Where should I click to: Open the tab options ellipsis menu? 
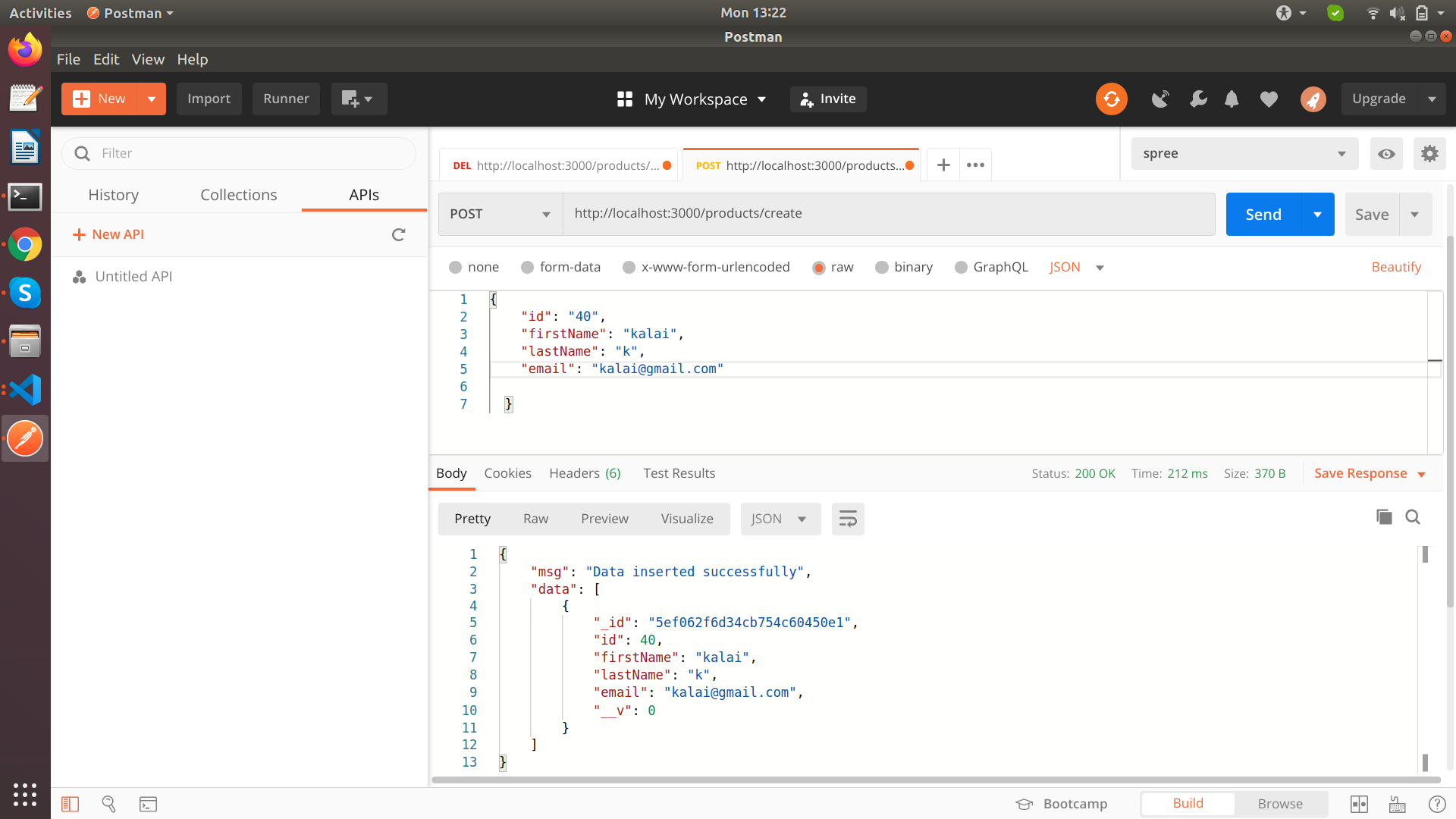(x=975, y=165)
